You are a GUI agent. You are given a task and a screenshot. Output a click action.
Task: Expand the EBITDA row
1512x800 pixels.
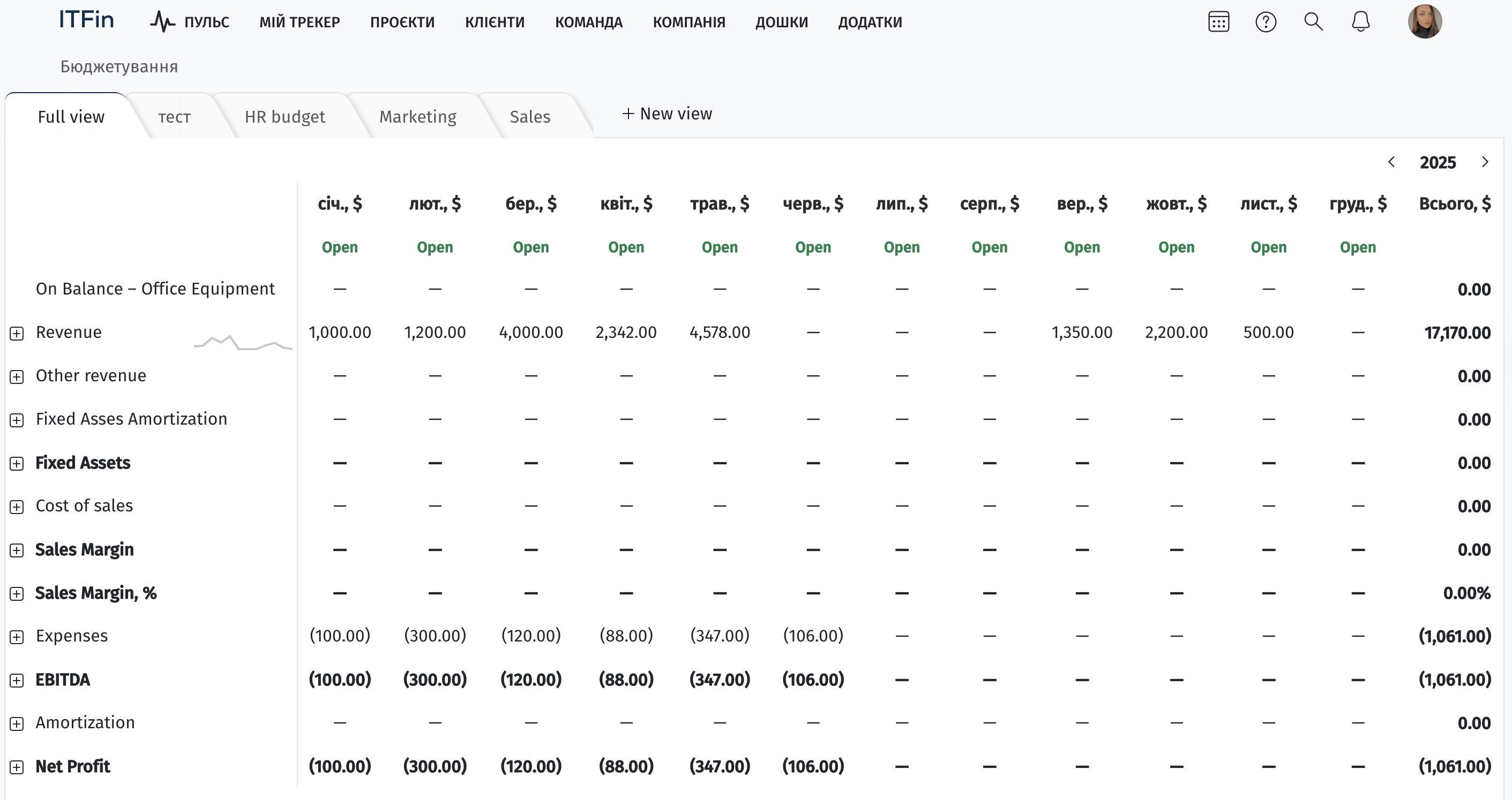point(17,681)
